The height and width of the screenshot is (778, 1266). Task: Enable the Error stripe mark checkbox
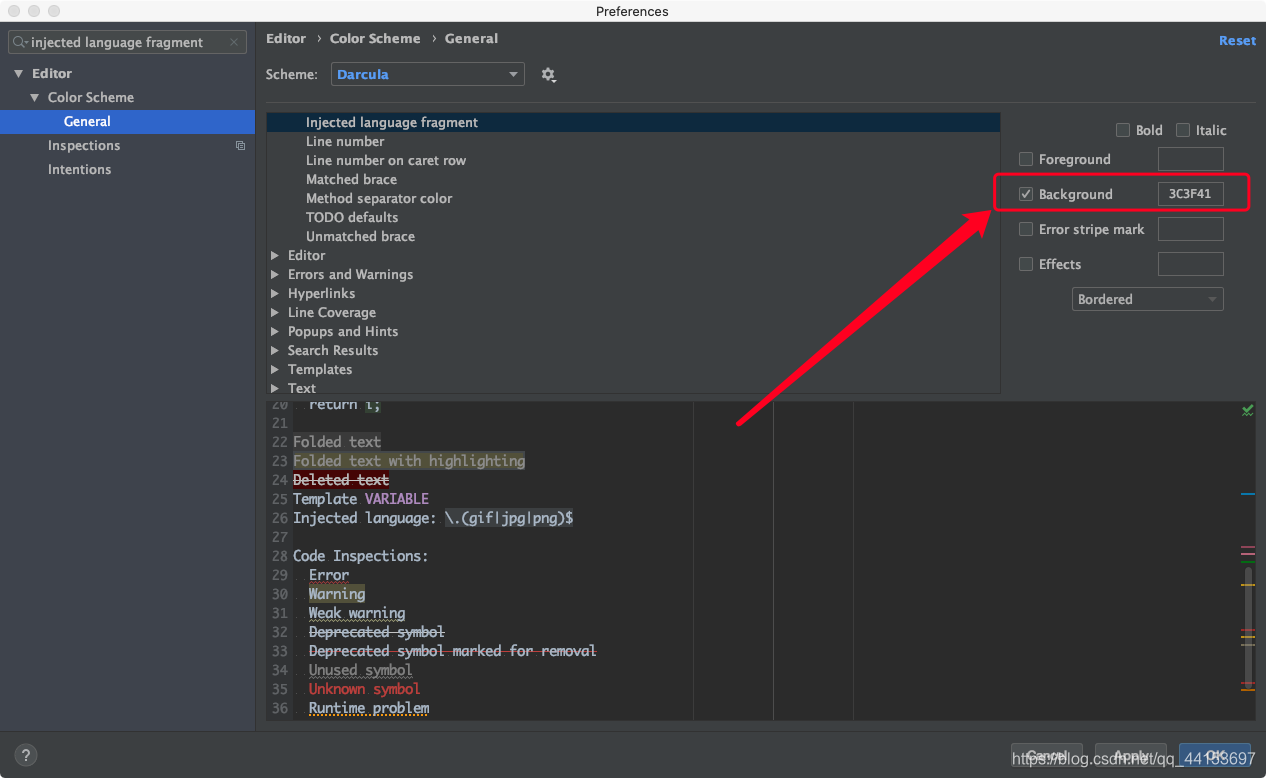(x=1025, y=229)
